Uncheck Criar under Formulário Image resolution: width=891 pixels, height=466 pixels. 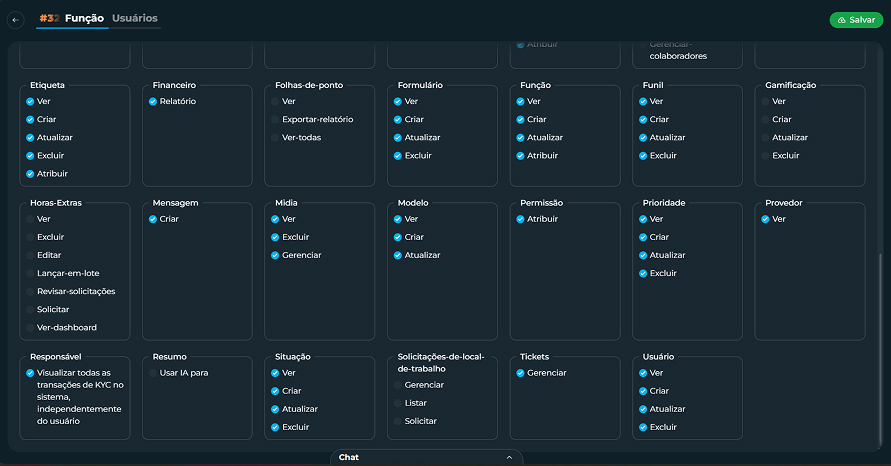[398, 120]
